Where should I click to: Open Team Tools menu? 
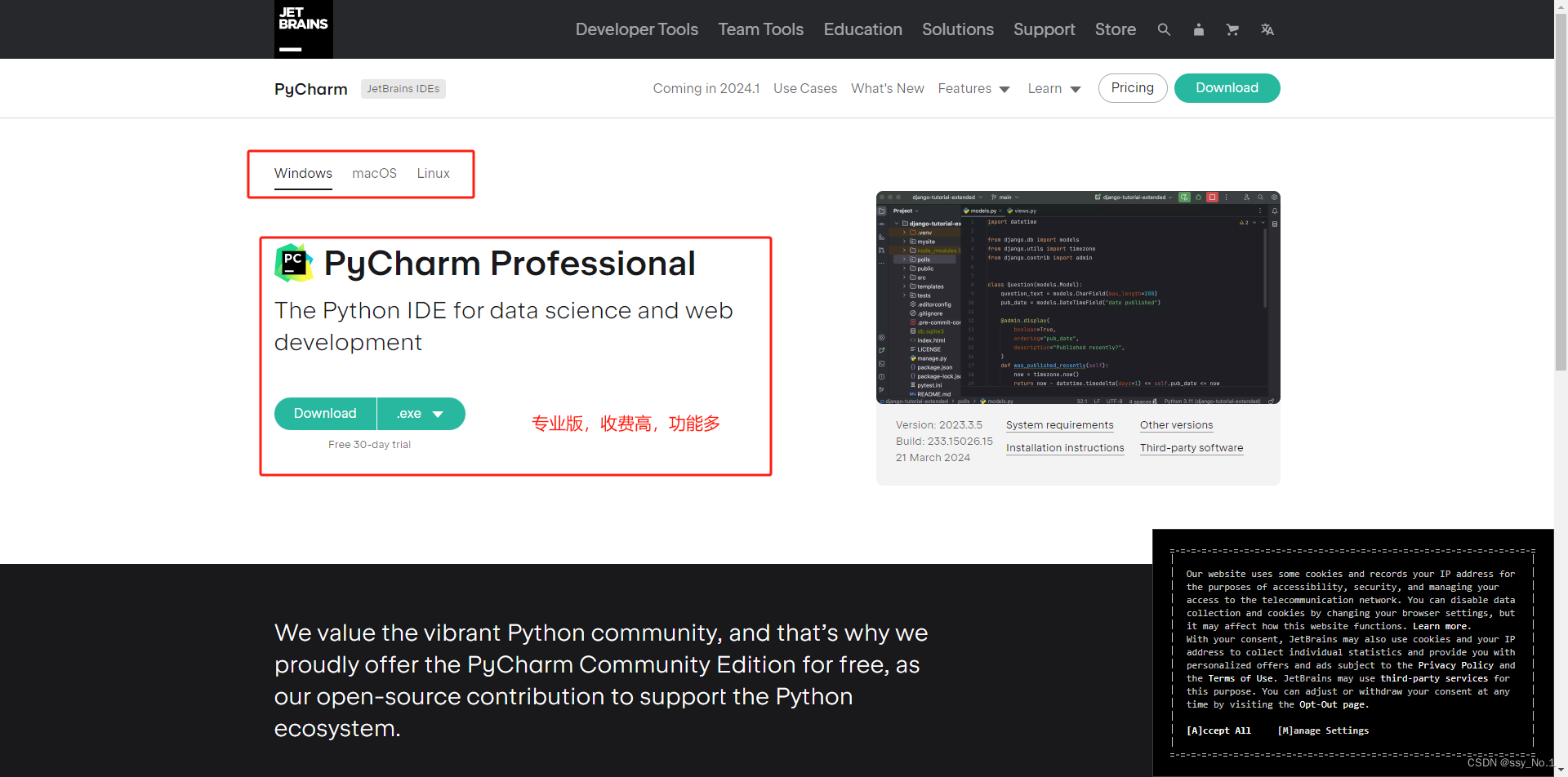pos(760,29)
